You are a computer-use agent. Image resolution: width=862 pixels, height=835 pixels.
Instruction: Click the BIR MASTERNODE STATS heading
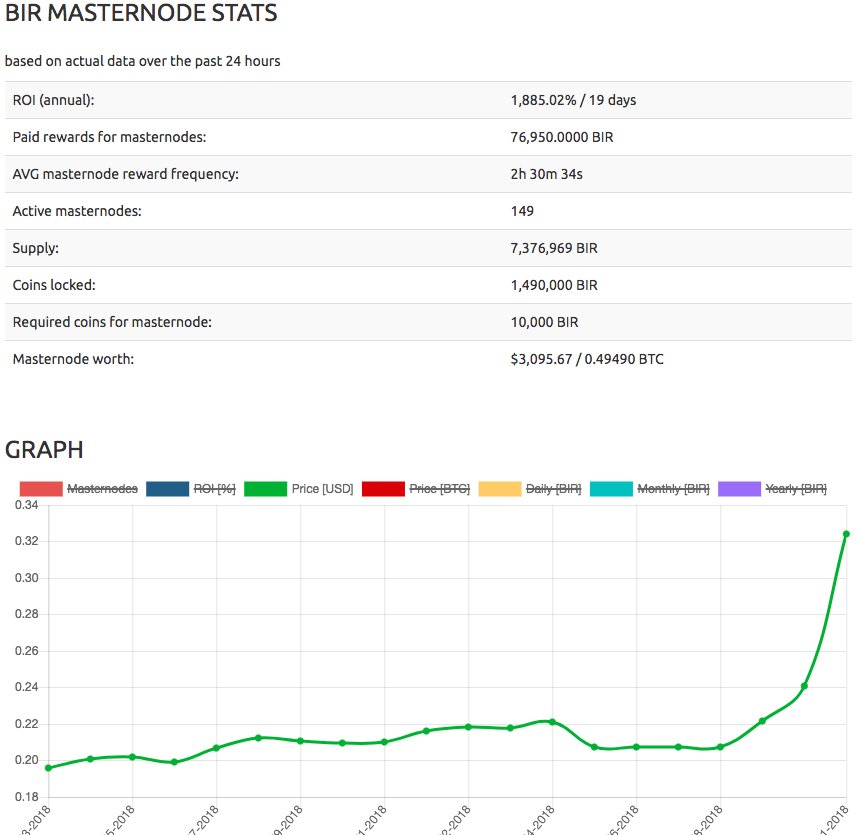click(140, 15)
